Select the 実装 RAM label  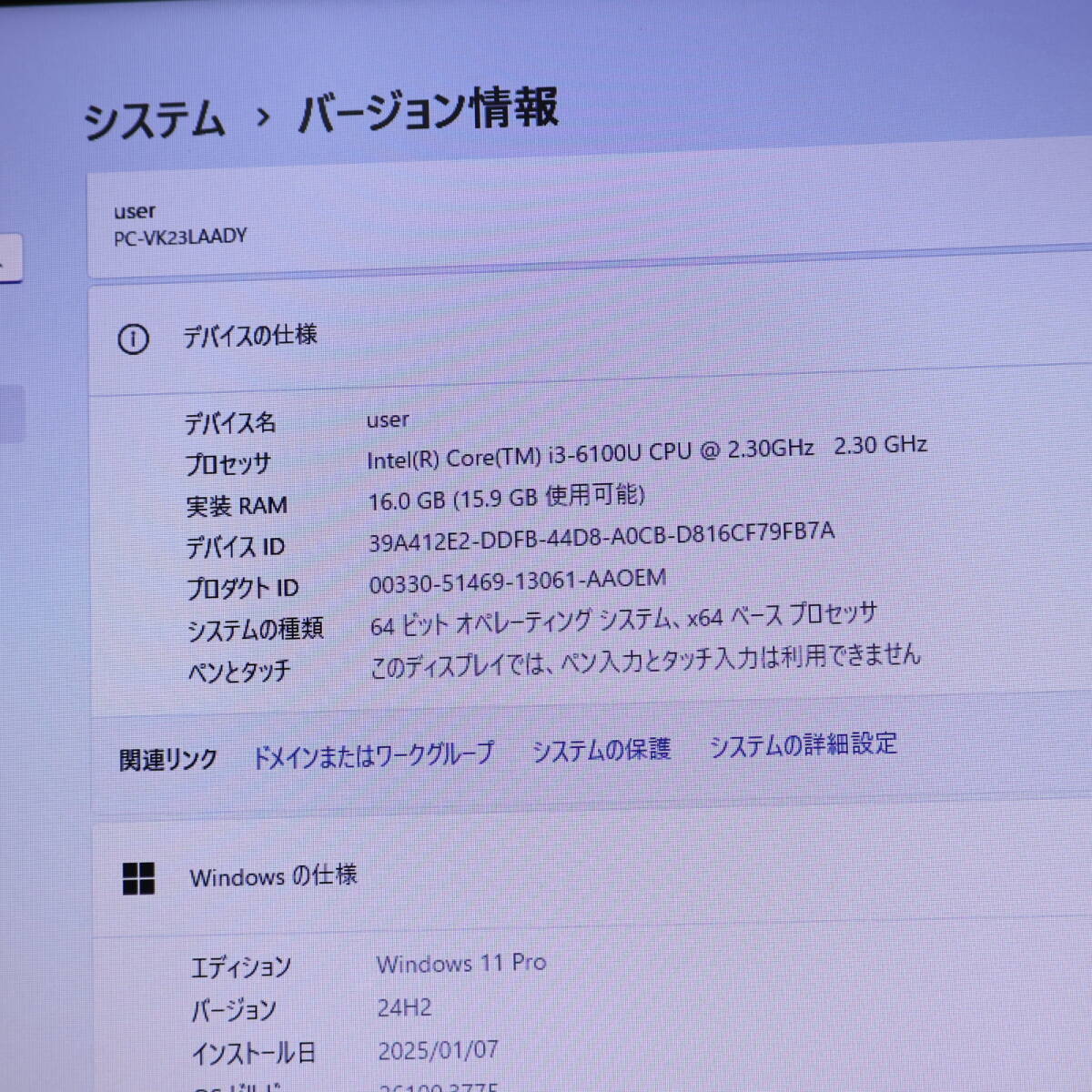(237, 505)
